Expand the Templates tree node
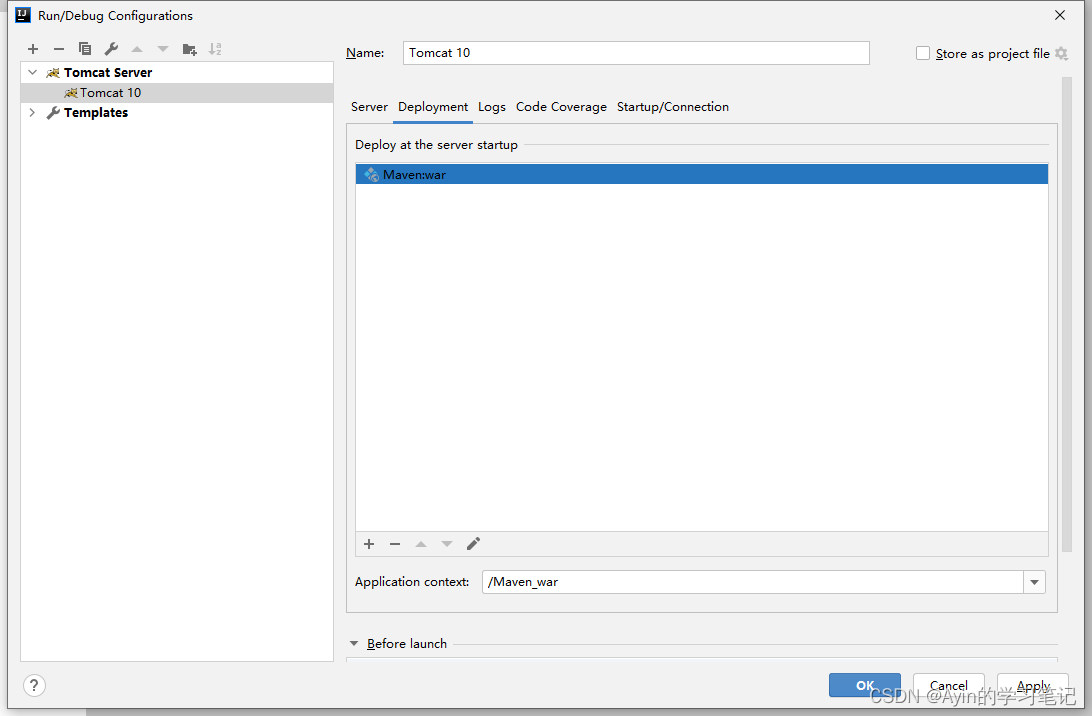This screenshot has height=716, width=1092. point(33,112)
